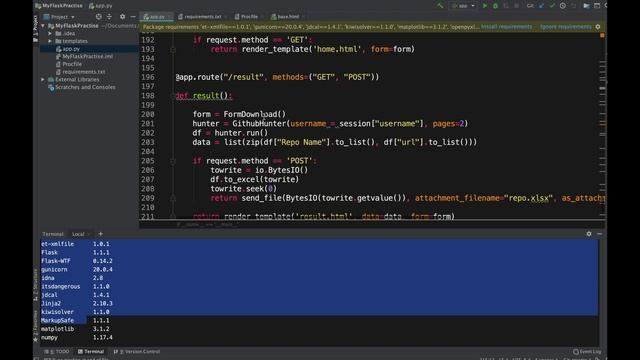This screenshot has height=360, width=640.
Task: Open Project panel settings gear
Action: pyautogui.click(x=122, y=17)
